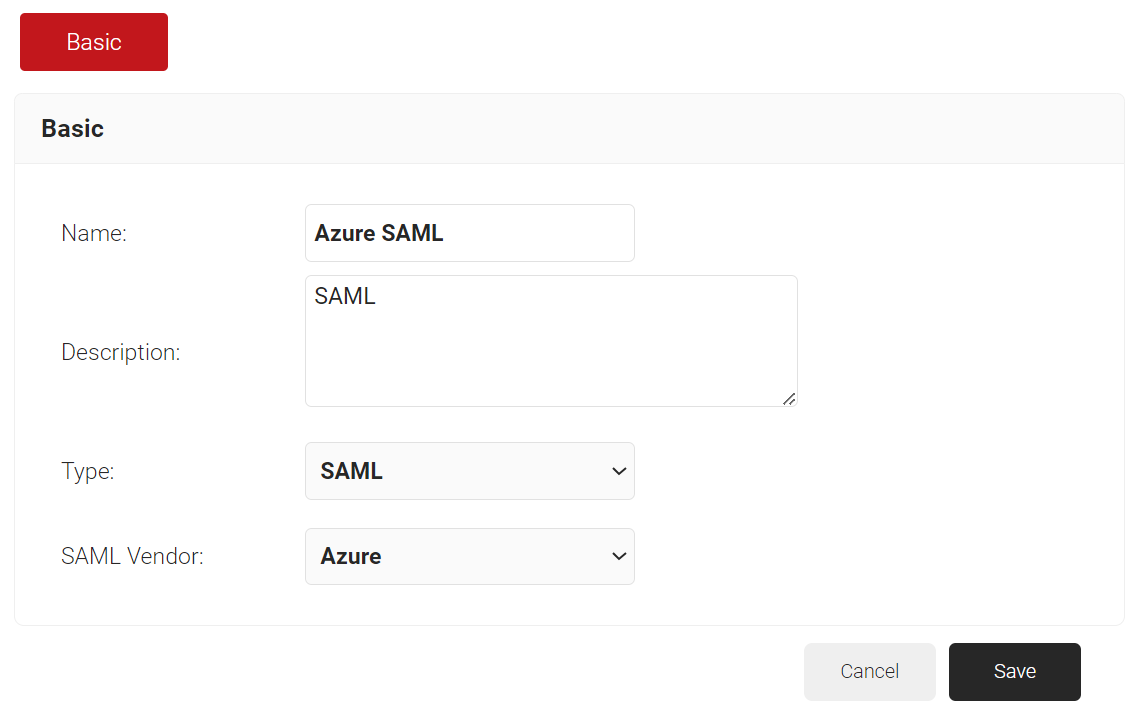Click the SAML Vendor label
The width and height of the screenshot is (1140, 715).
click(132, 556)
